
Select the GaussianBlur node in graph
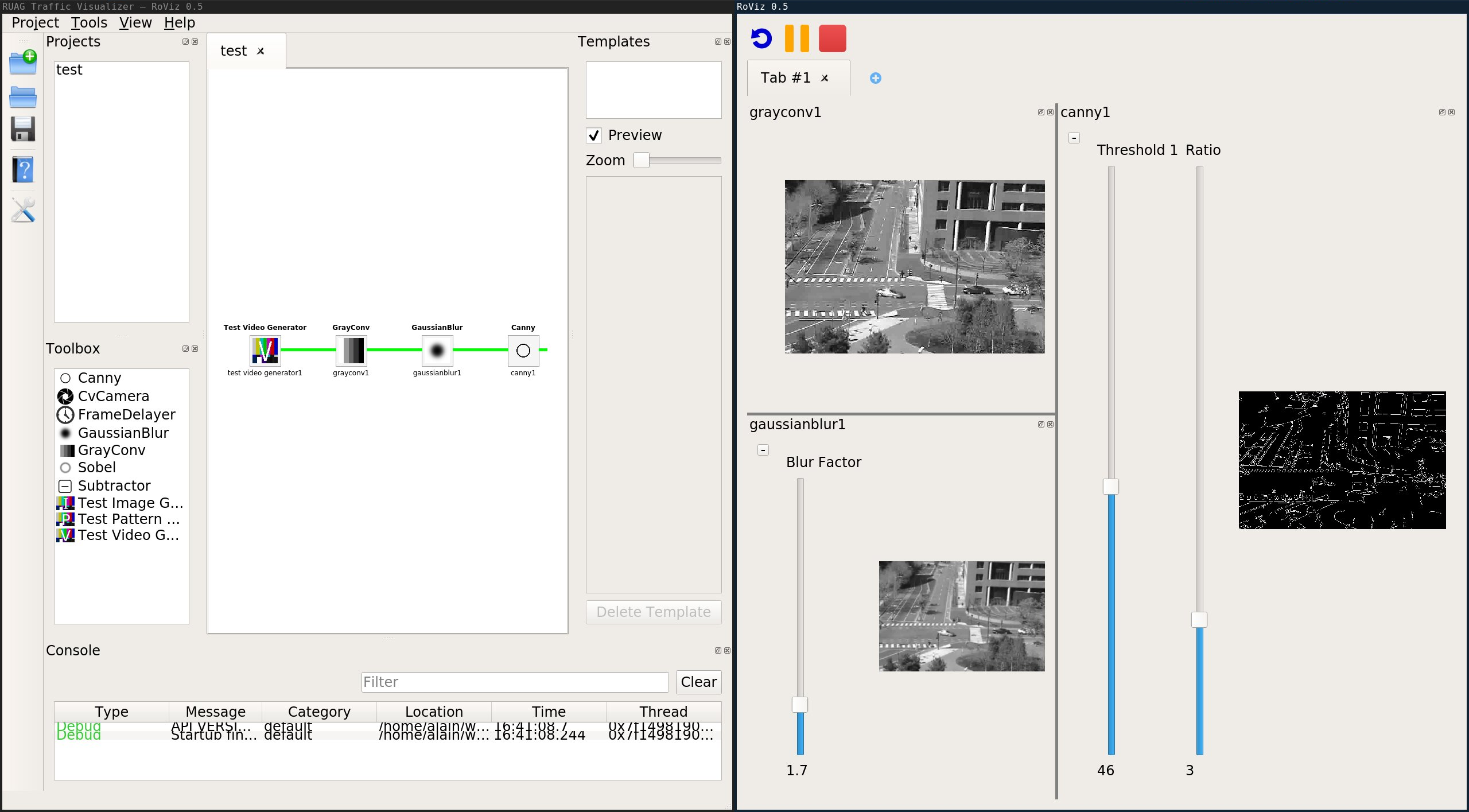tap(437, 351)
